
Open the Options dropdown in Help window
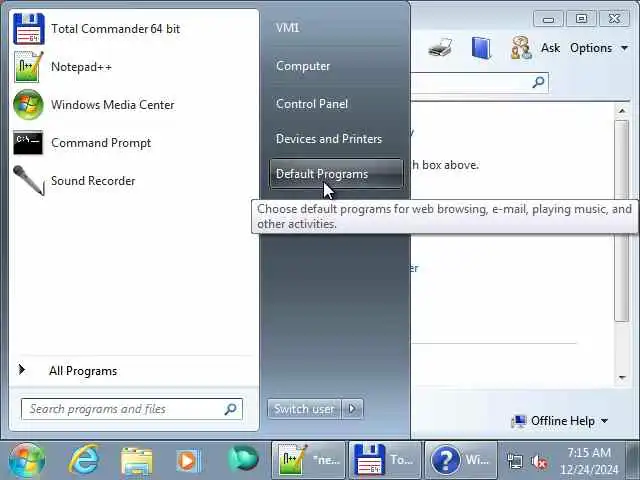point(599,48)
